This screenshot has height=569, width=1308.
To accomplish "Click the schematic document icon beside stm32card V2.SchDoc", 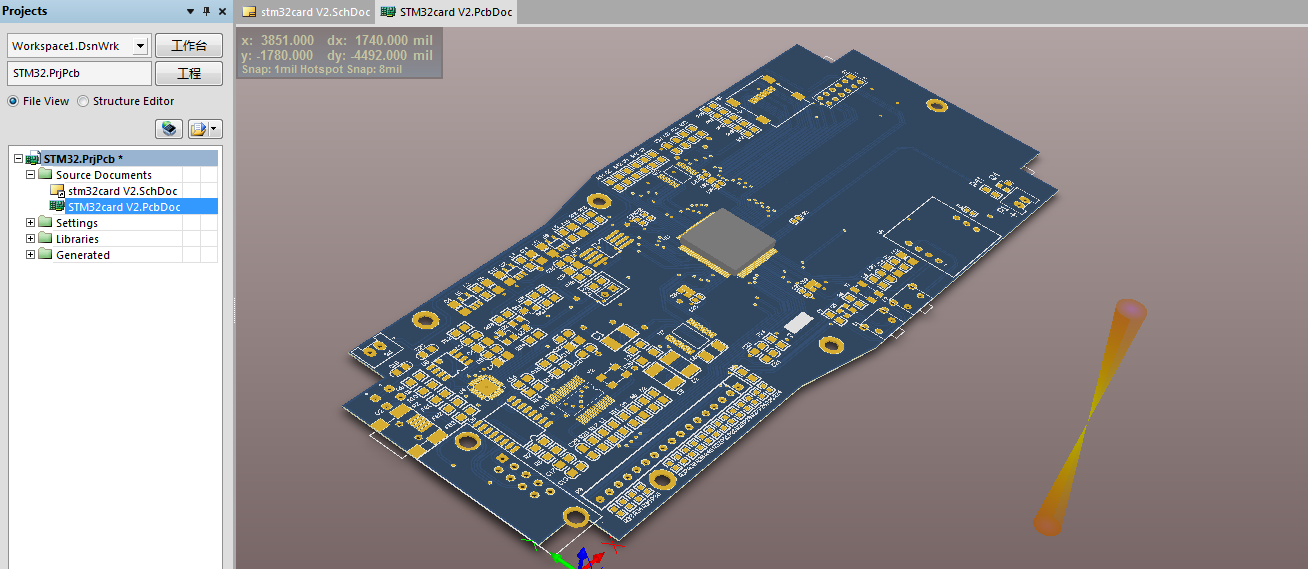I will tap(57, 191).
